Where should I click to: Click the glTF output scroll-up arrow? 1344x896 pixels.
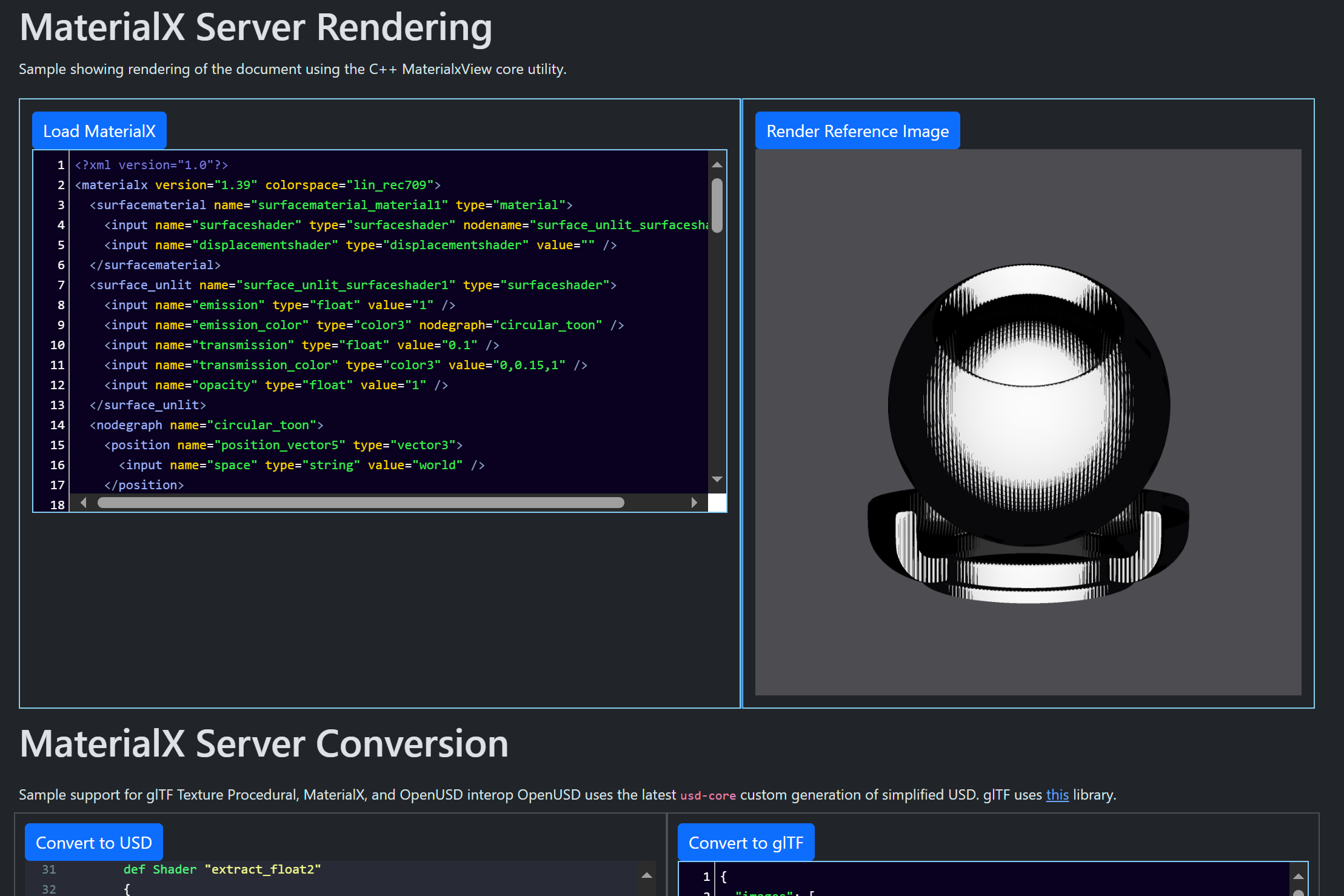(x=1299, y=877)
